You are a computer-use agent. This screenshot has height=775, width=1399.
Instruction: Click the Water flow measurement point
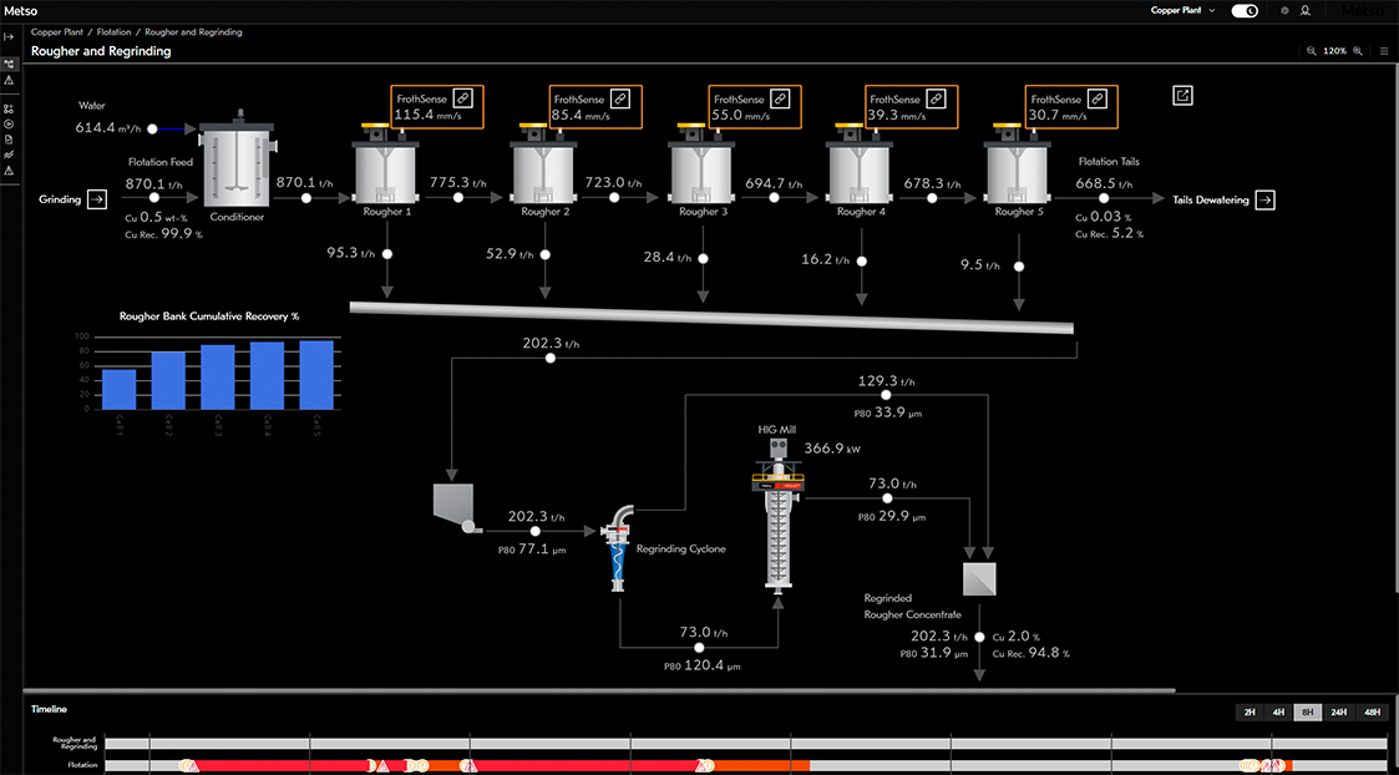pyautogui.click(x=152, y=128)
